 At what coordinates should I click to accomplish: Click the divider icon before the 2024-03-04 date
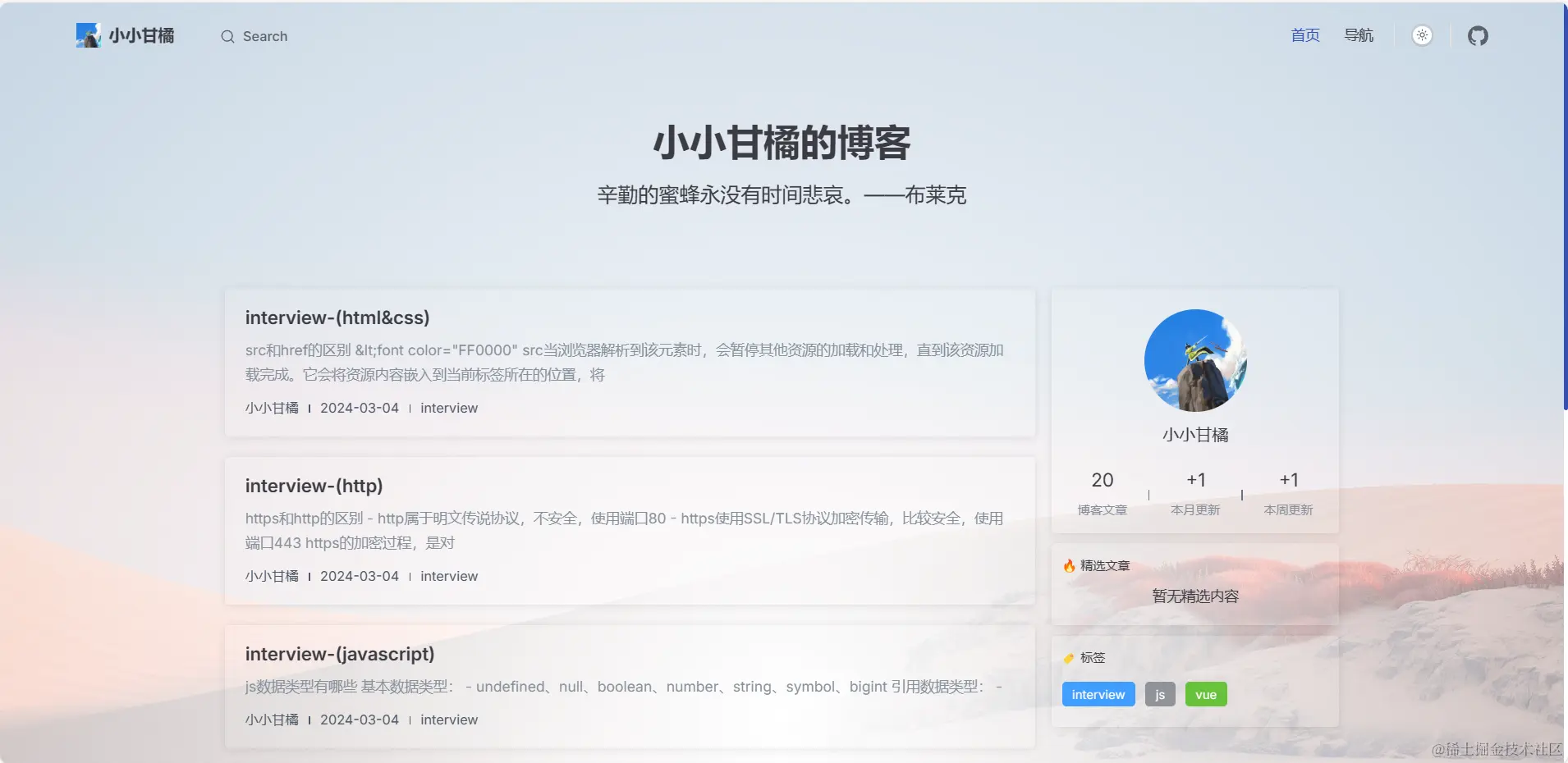(309, 408)
